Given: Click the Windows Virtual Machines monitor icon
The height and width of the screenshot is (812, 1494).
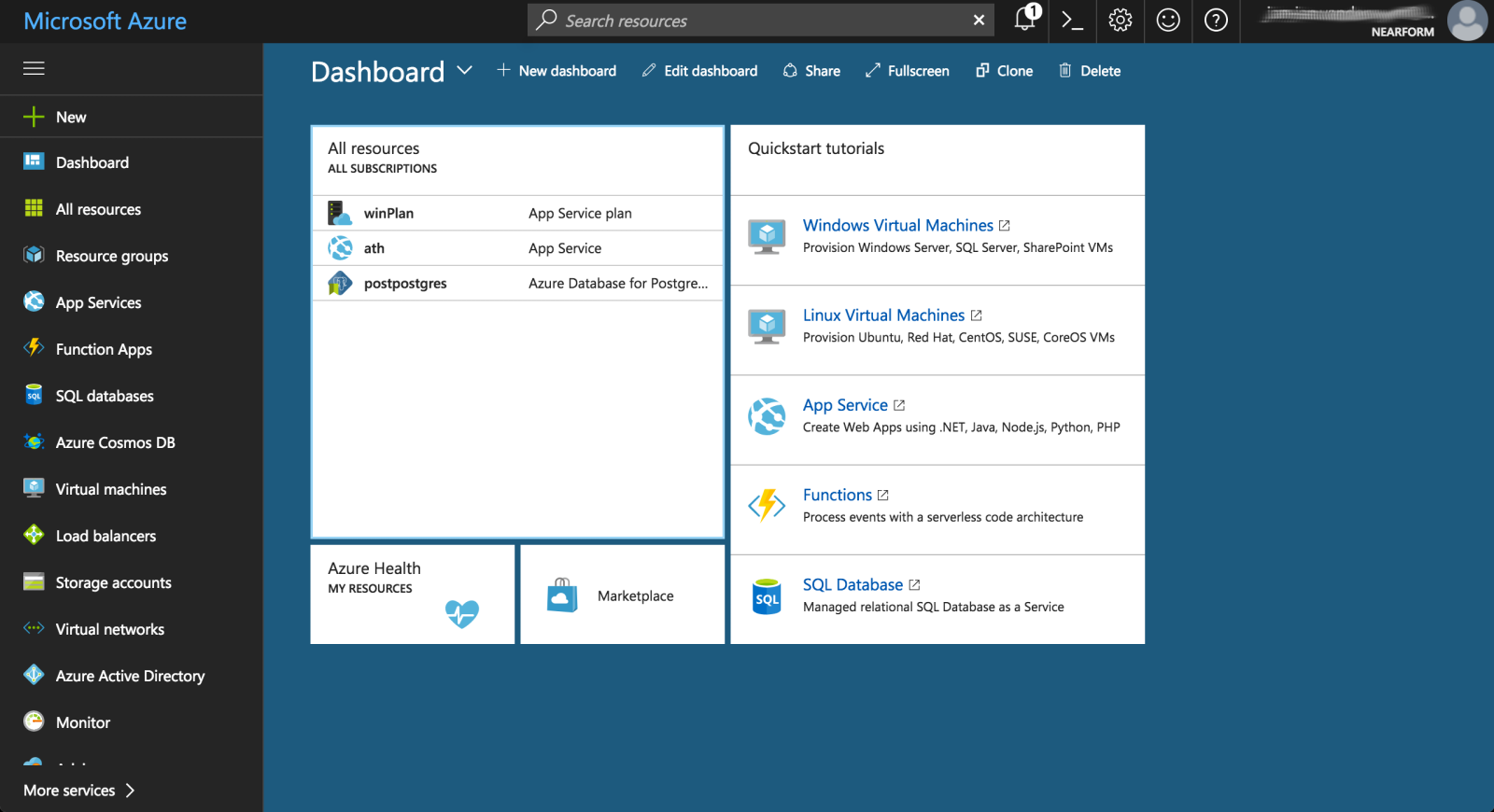Looking at the screenshot, I should coord(767,236).
